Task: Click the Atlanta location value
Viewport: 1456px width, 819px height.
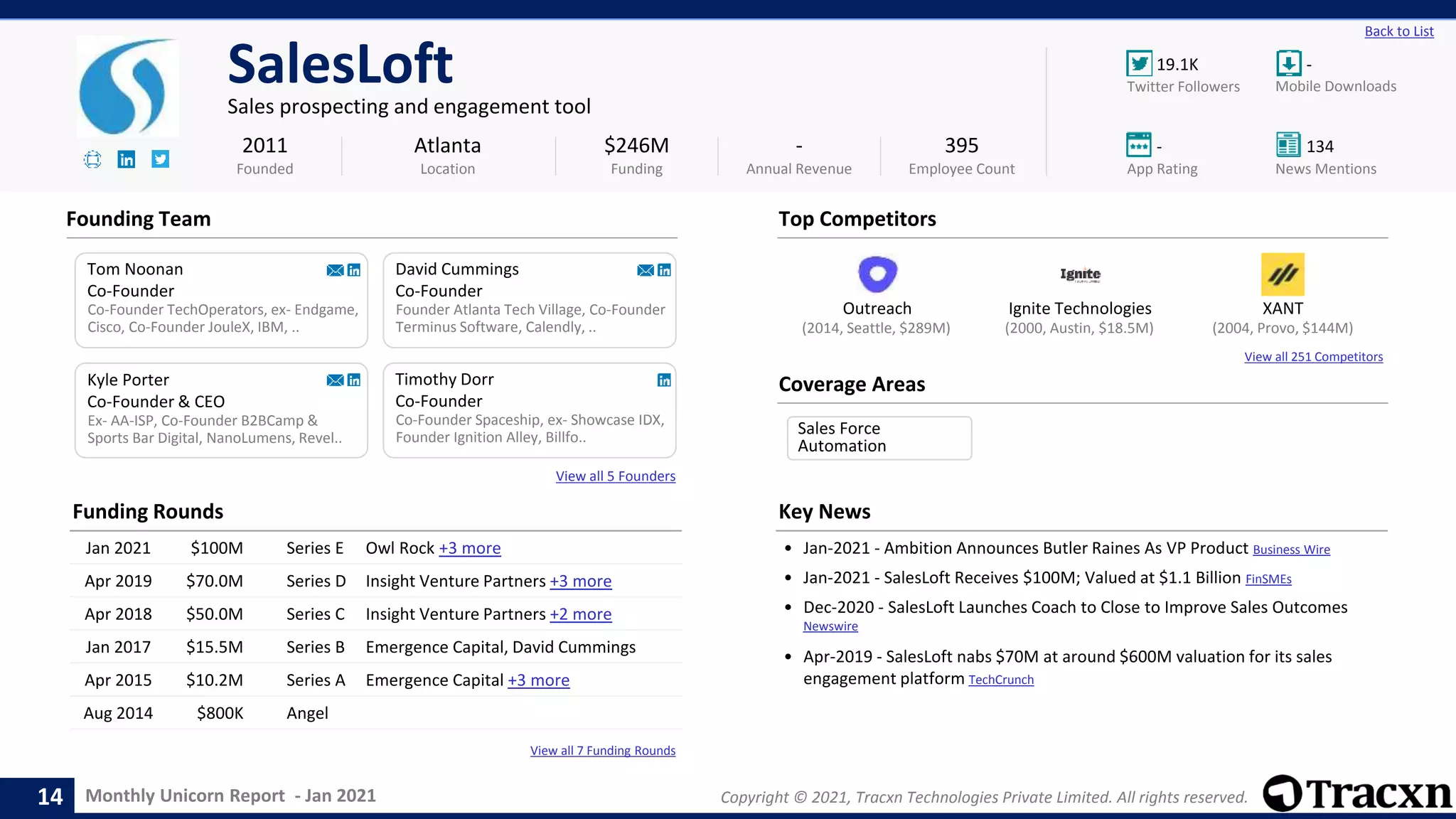Action: coord(448,145)
